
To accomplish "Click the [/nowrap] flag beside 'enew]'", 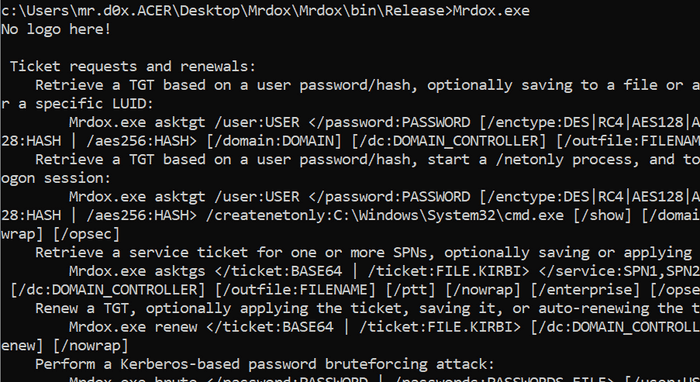I will click(x=90, y=346).
